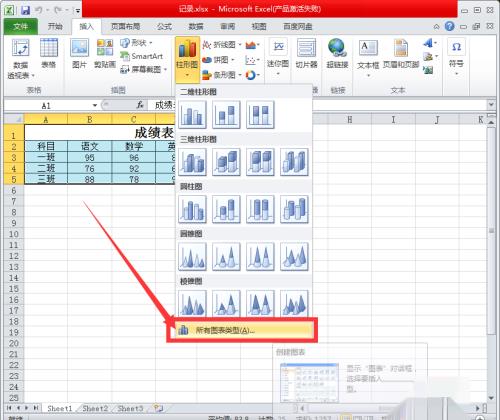Image resolution: width=500 pixels, height=420 pixels.
Task: Open Excel Help question mark
Action: point(449,26)
